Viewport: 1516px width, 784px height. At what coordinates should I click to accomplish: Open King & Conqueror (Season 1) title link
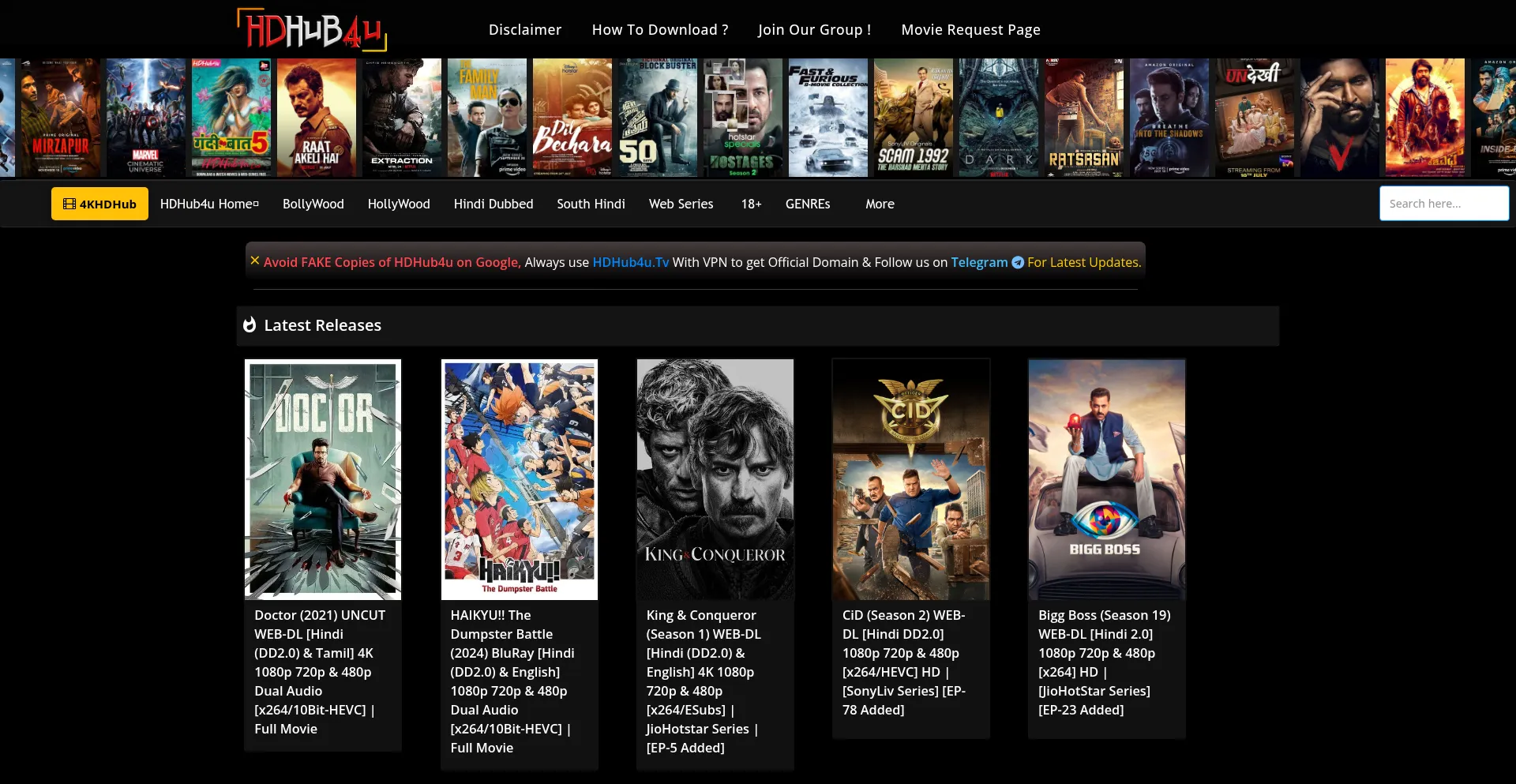(704, 681)
